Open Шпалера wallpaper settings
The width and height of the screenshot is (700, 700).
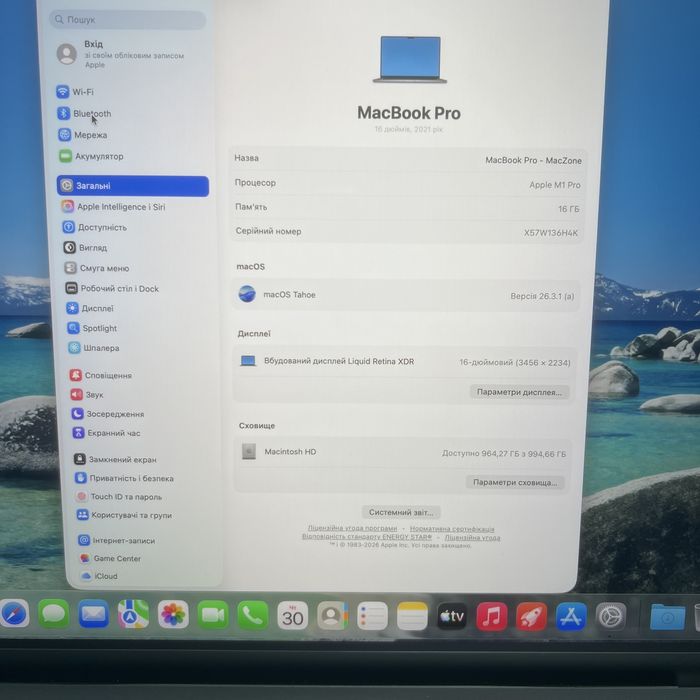pos(93,348)
